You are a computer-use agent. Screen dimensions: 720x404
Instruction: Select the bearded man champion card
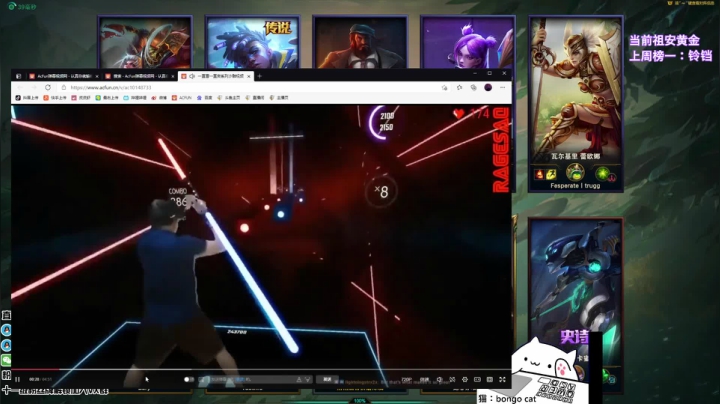tap(360, 42)
